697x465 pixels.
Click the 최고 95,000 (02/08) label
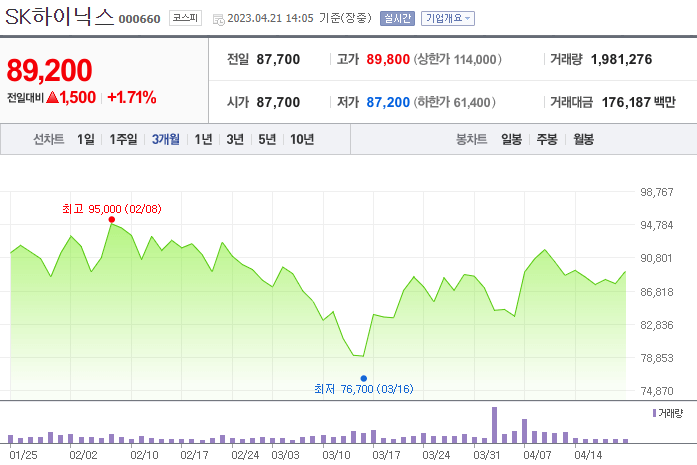tap(112, 208)
